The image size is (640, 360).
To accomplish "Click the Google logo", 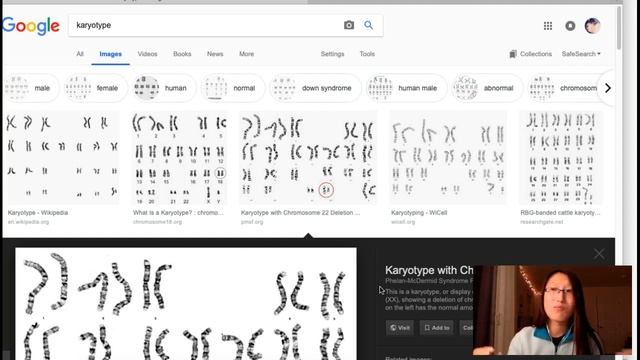I will pyautogui.click(x=31, y=26).
